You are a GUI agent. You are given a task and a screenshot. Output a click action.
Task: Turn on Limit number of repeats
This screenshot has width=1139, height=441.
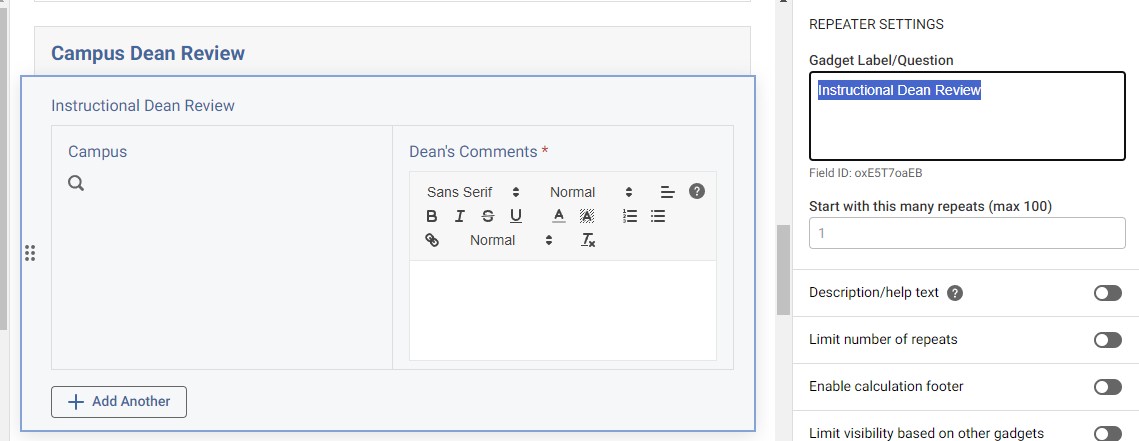[1107, 340]
